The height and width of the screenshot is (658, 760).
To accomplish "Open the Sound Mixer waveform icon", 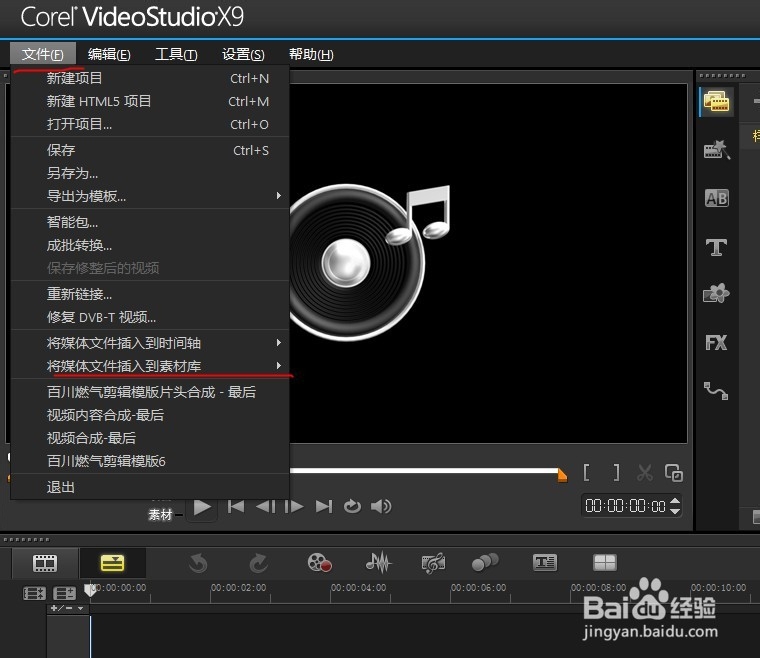I will click(378, 563).
